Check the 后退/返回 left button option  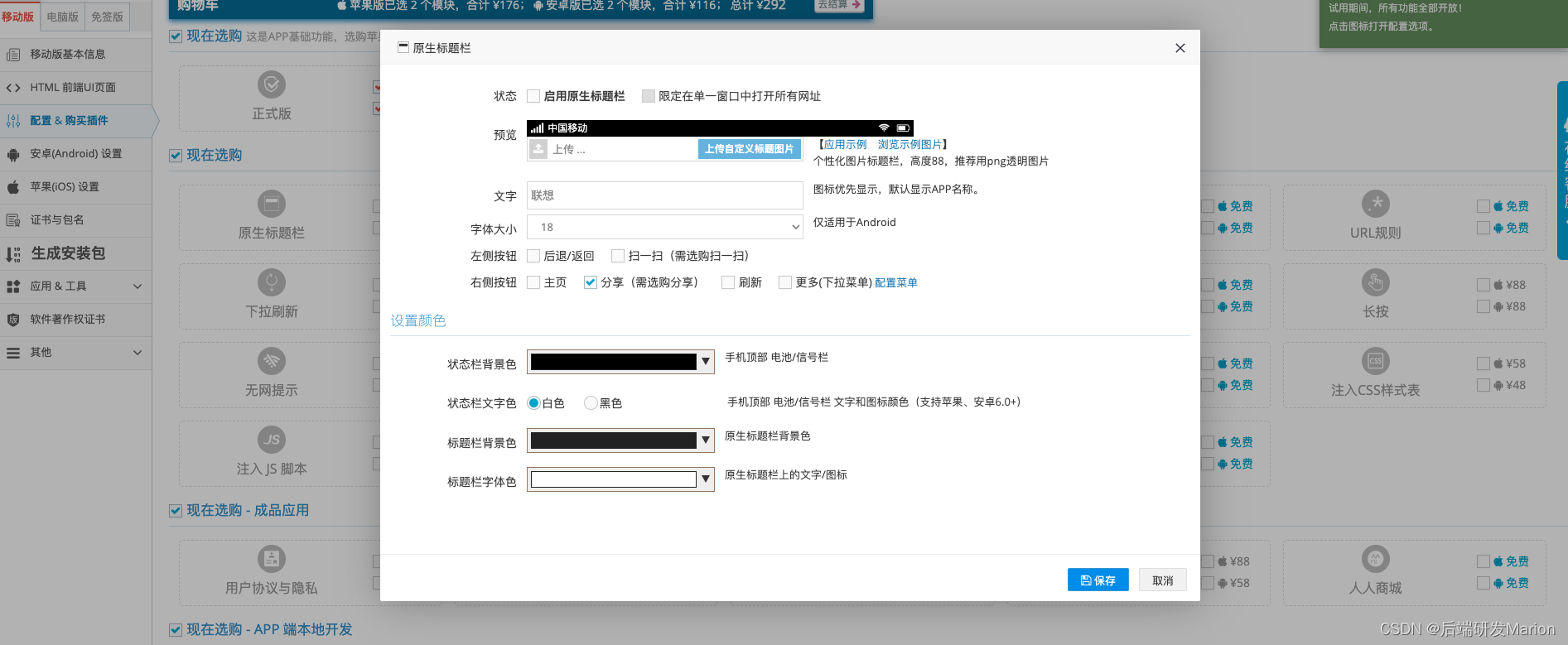point(533,256)
